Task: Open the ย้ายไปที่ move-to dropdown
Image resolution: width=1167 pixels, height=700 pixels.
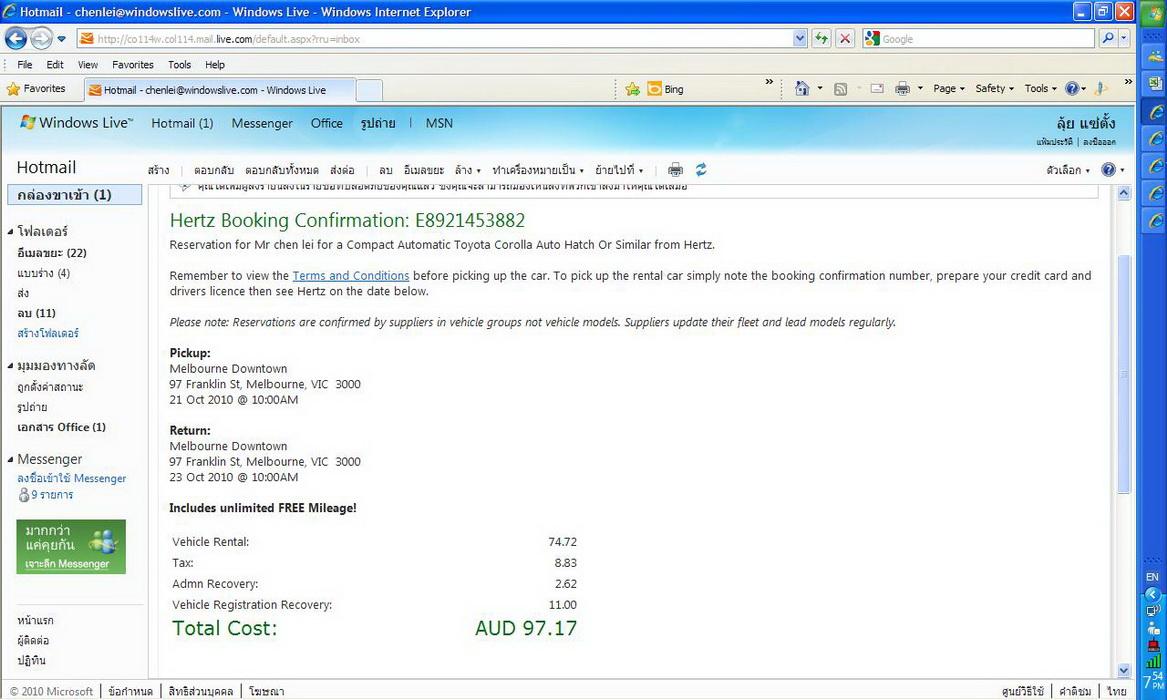Action: [619, 170]
